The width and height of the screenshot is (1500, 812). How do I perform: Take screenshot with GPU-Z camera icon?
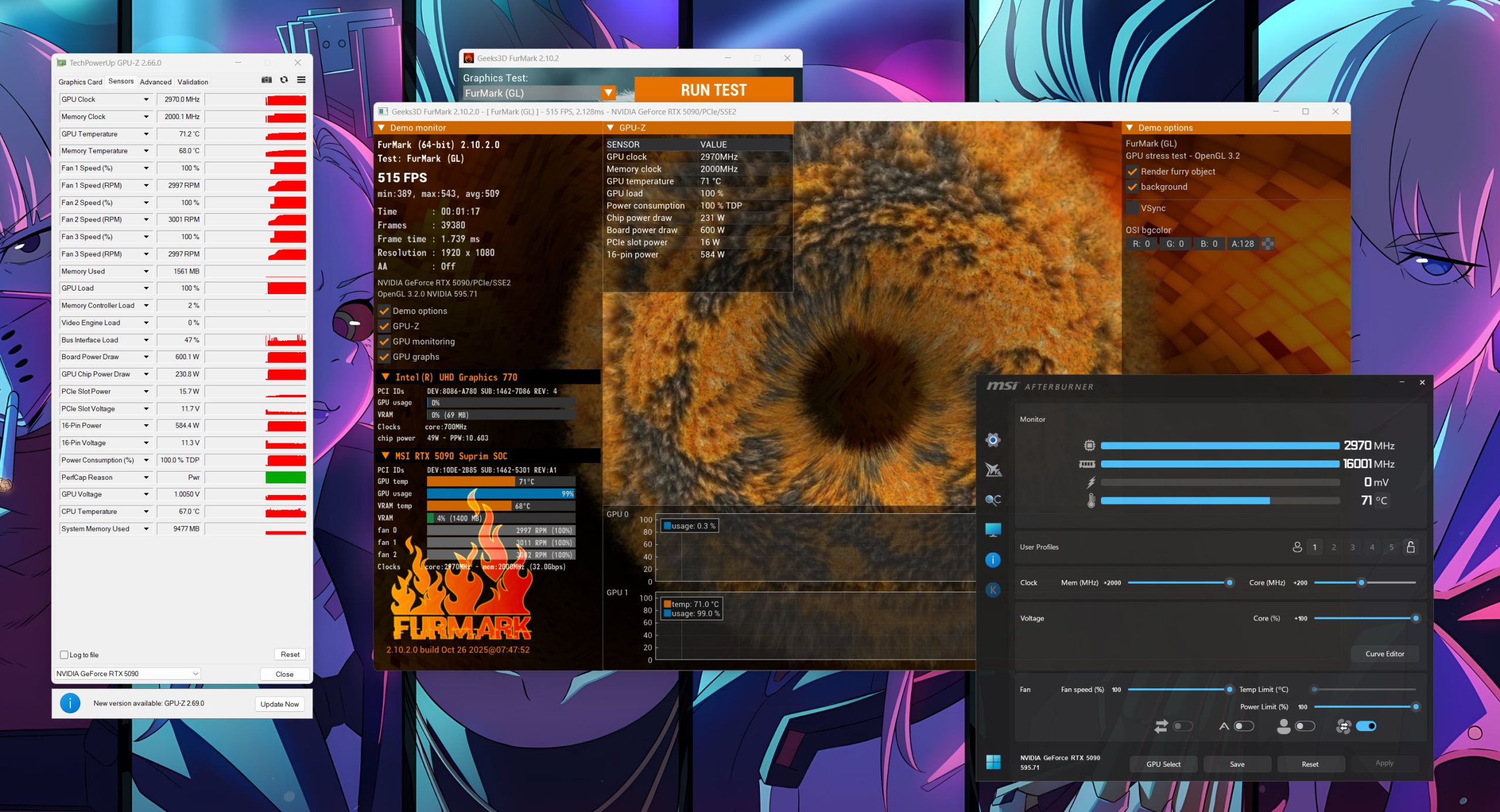click(x=267, y=80)
